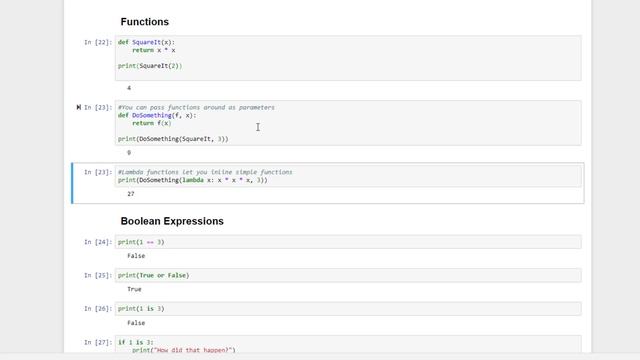This screenshot has width=640, height=360.
Task: Click the True output under cell 25
Action: pyautogui.click(x=134, y=289)
